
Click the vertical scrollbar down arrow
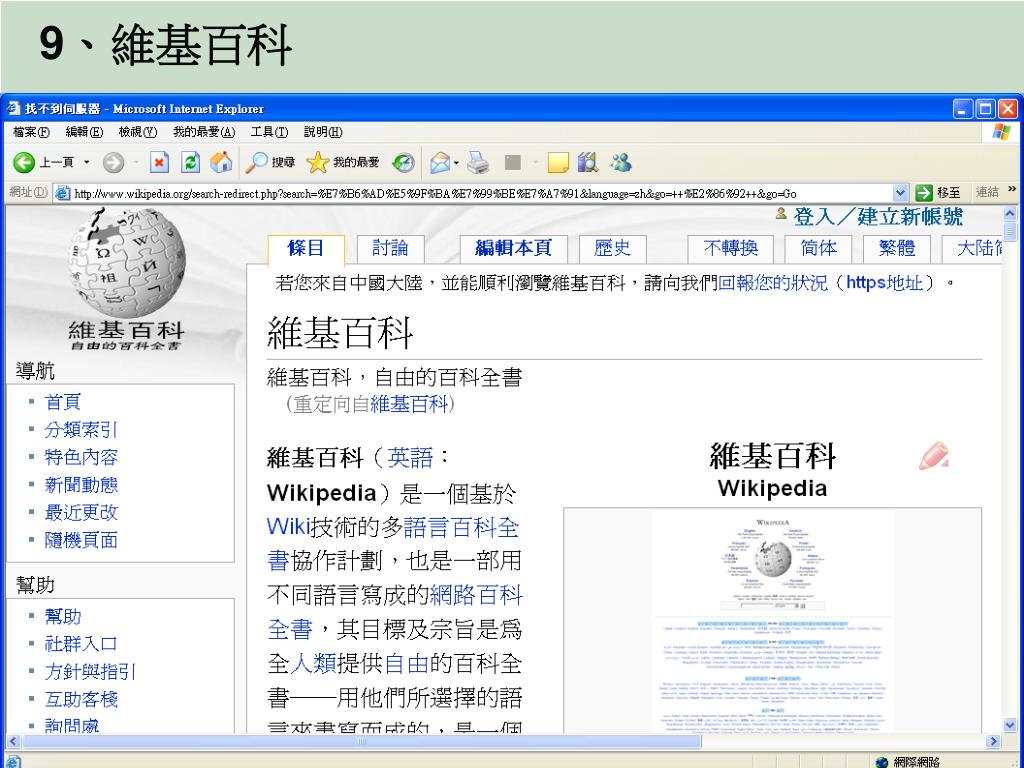coord(1010,725)
